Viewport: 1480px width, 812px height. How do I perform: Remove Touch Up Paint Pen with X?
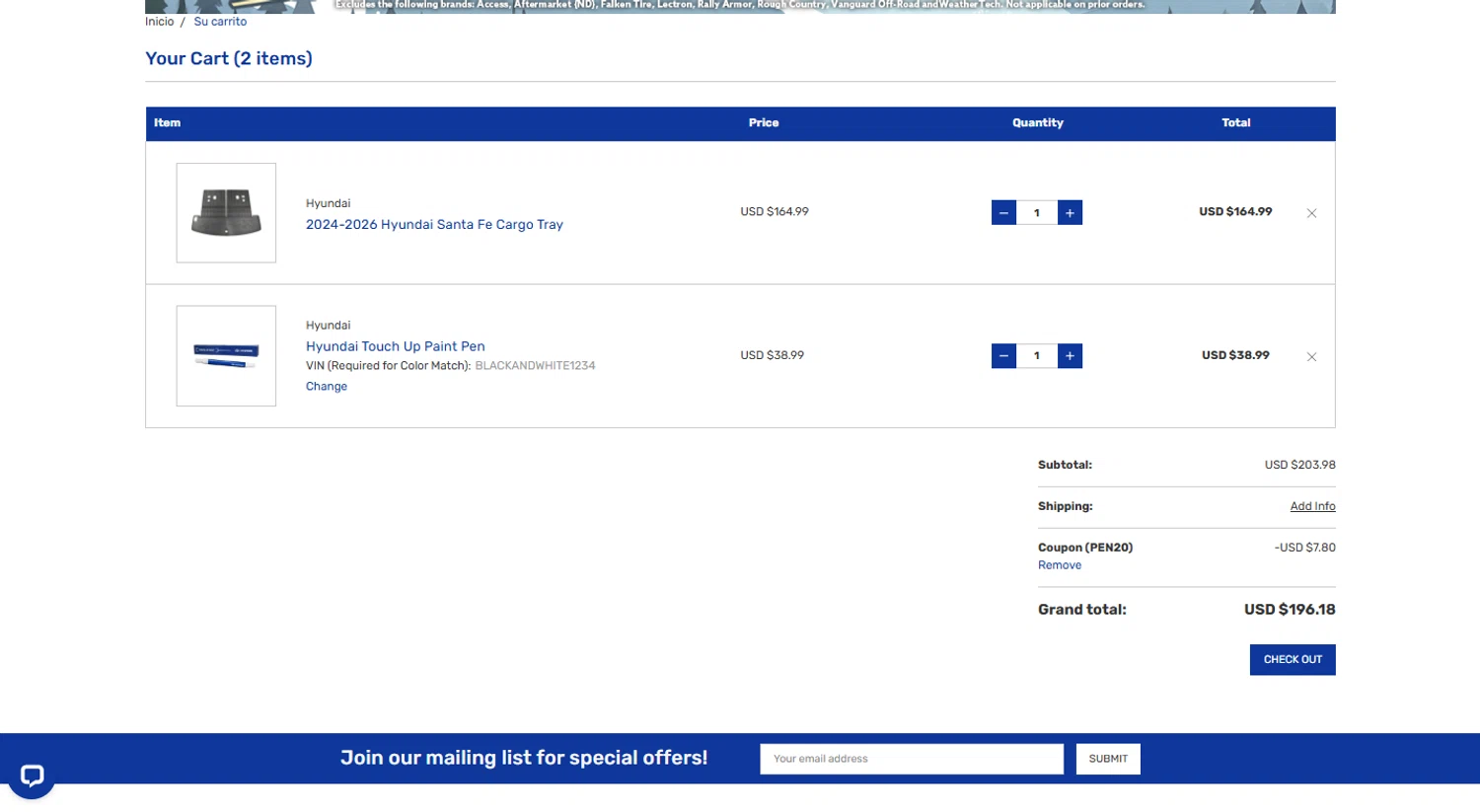[x=1311, y=357]
